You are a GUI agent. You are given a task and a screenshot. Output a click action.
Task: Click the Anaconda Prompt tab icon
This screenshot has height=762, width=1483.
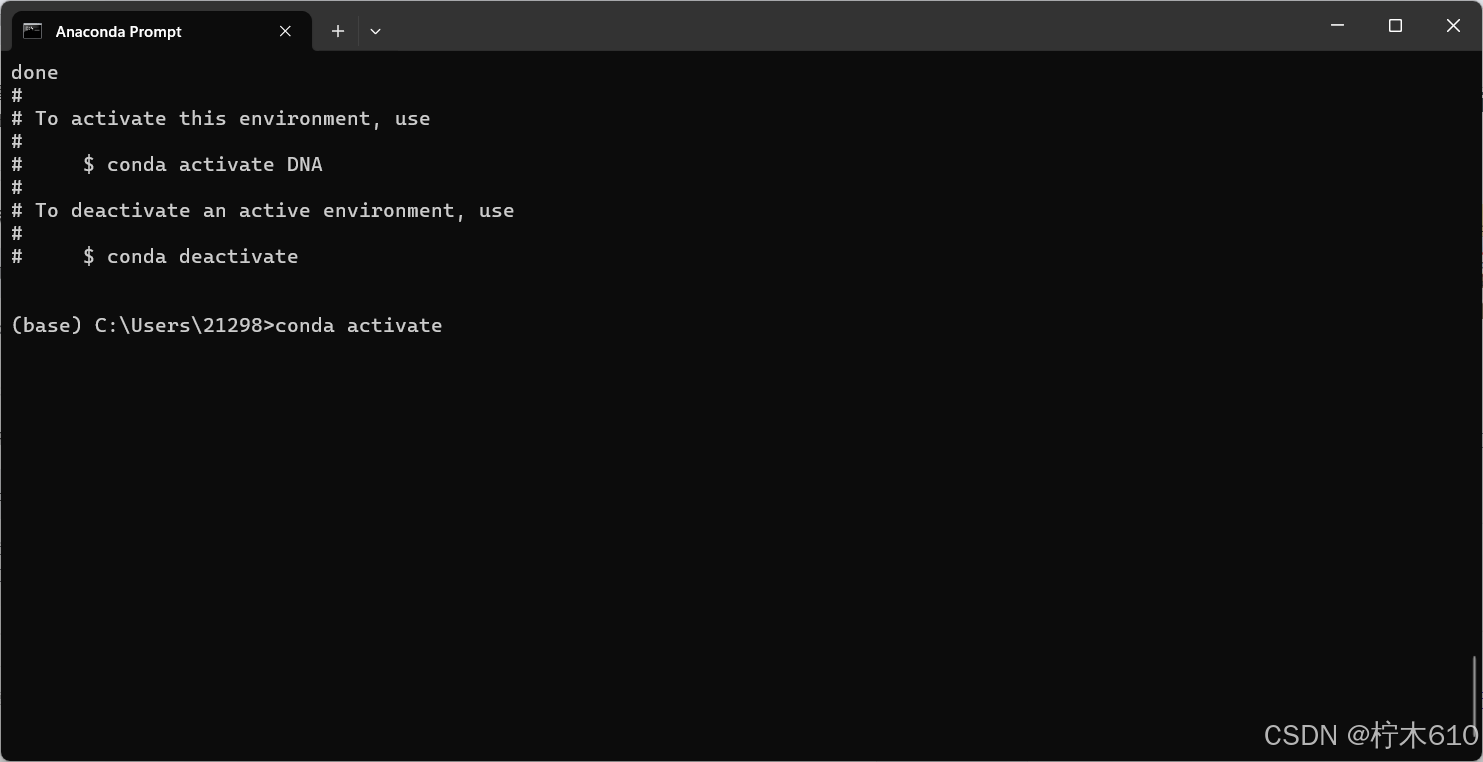(x=31, y=31)
